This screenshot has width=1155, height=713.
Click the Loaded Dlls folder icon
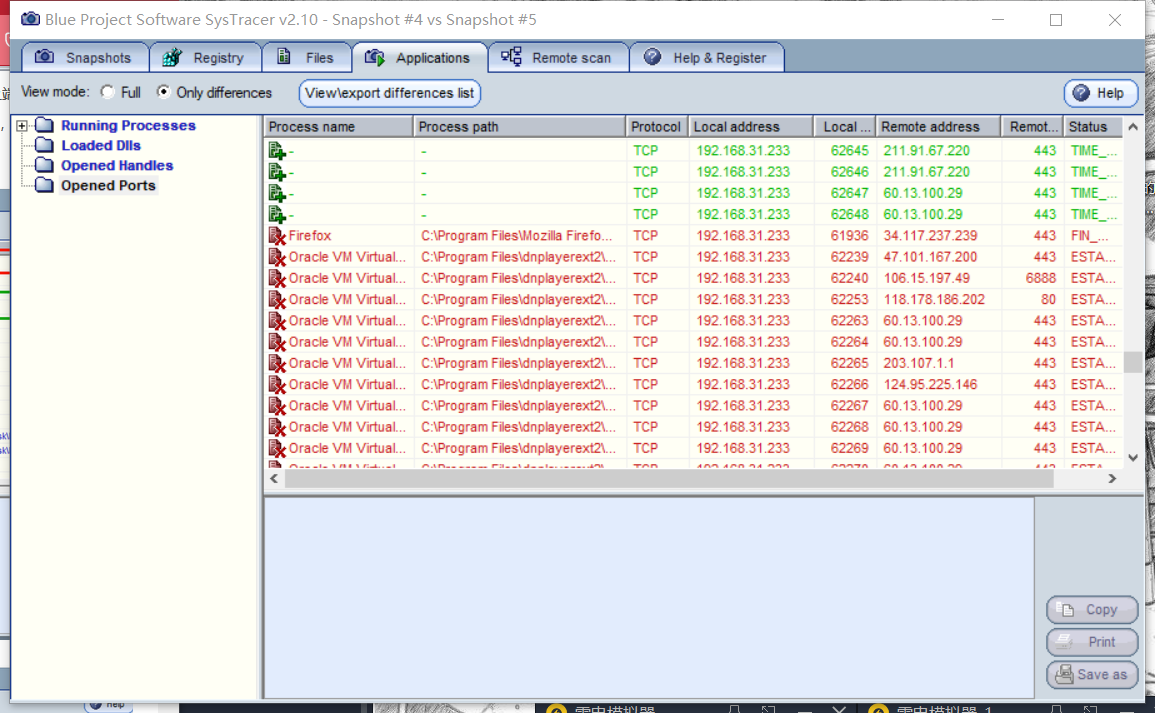point(44,145)
